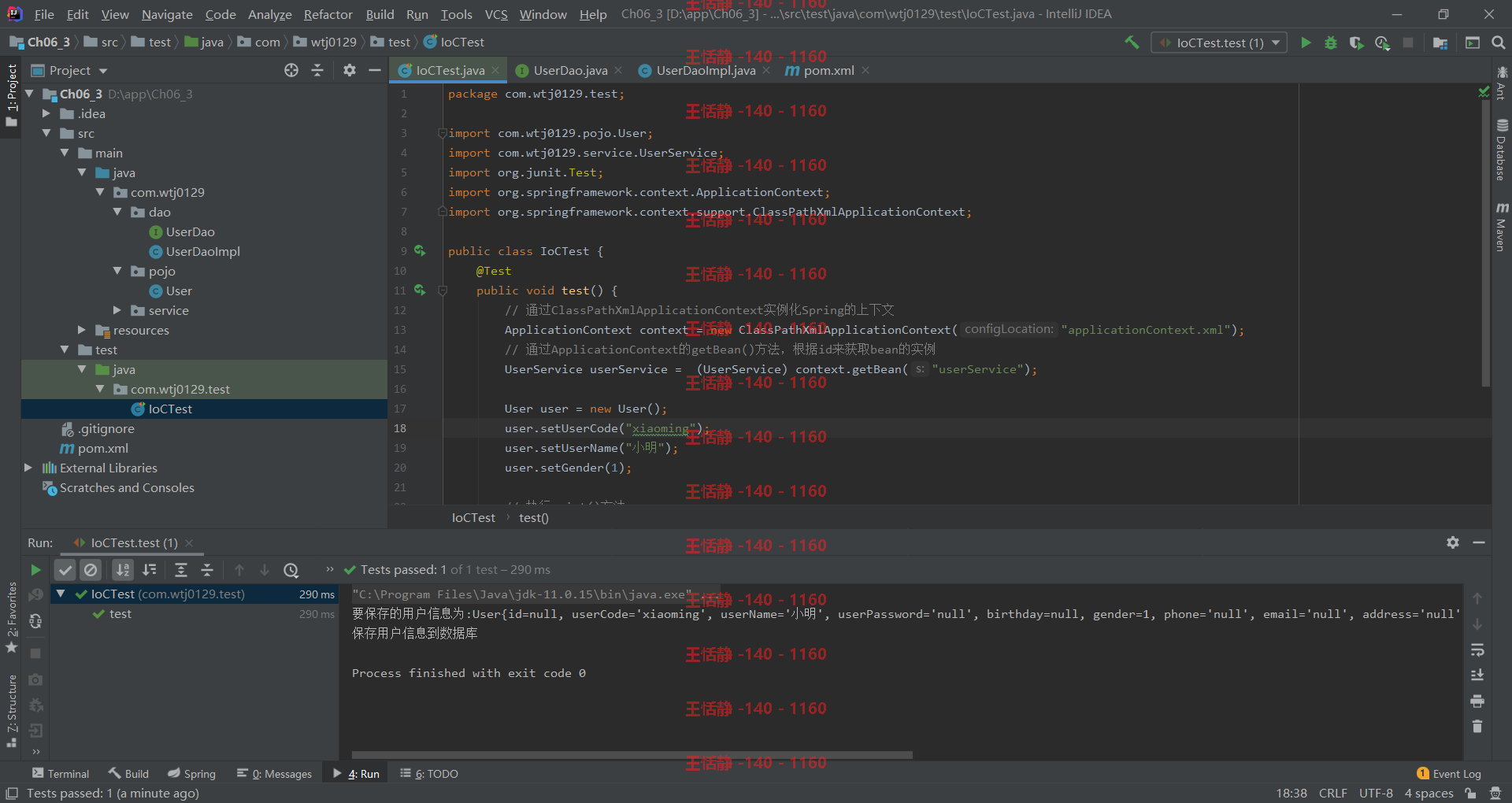Screen dimensions: 1512x803
Task: Click scroll to end icon in console
Action: click(1477, 675)
